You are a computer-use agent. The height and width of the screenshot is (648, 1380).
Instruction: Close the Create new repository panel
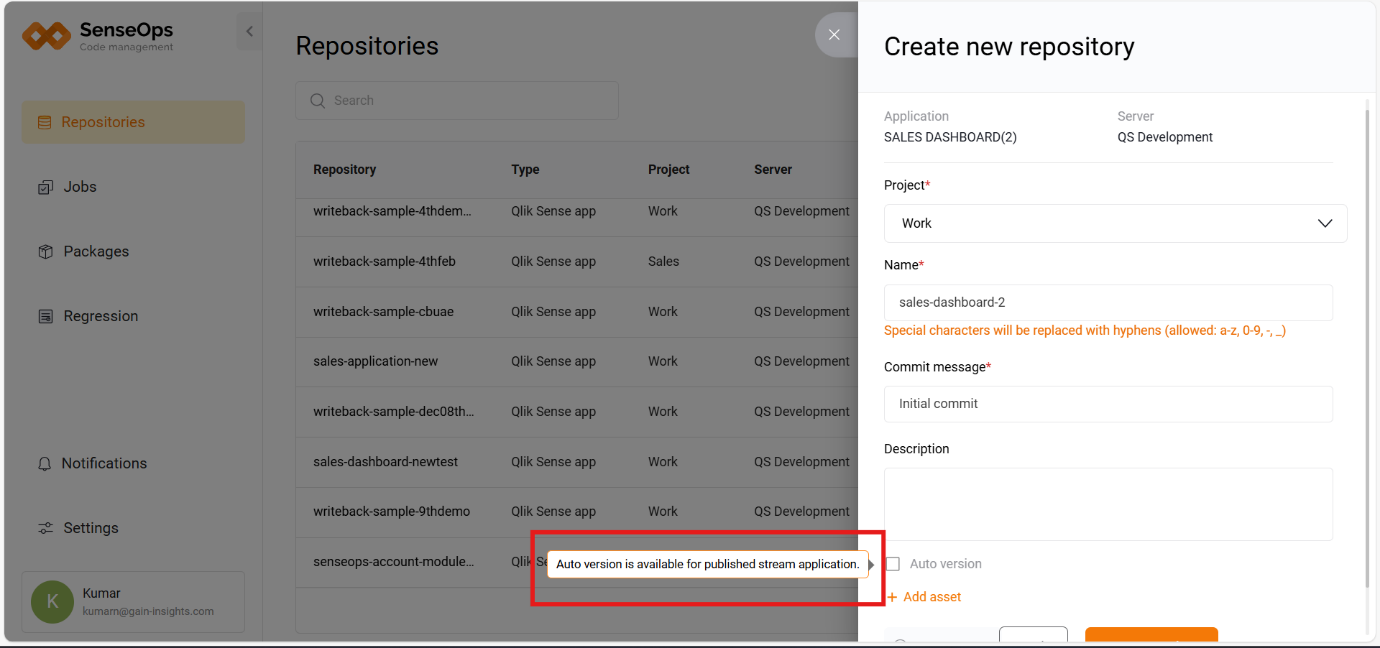tap(834, 35)
